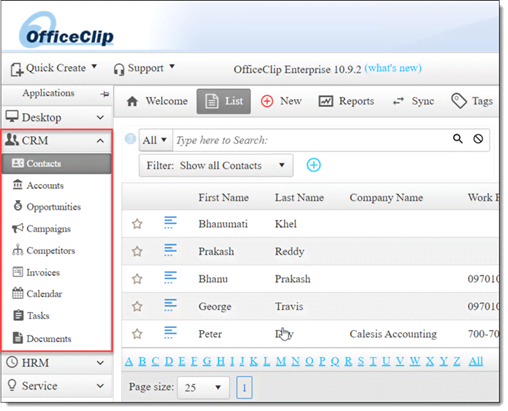The image size is (508, 411).
Task: Star the Prakash Reddy contact
Action: (x=137, y=251)
